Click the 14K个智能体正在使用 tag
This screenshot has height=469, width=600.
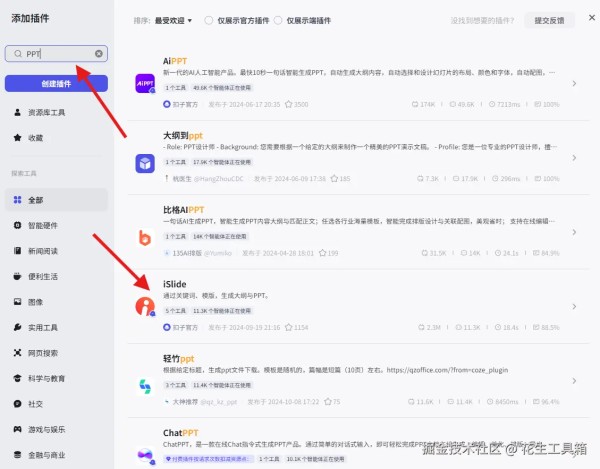point(220,236)
